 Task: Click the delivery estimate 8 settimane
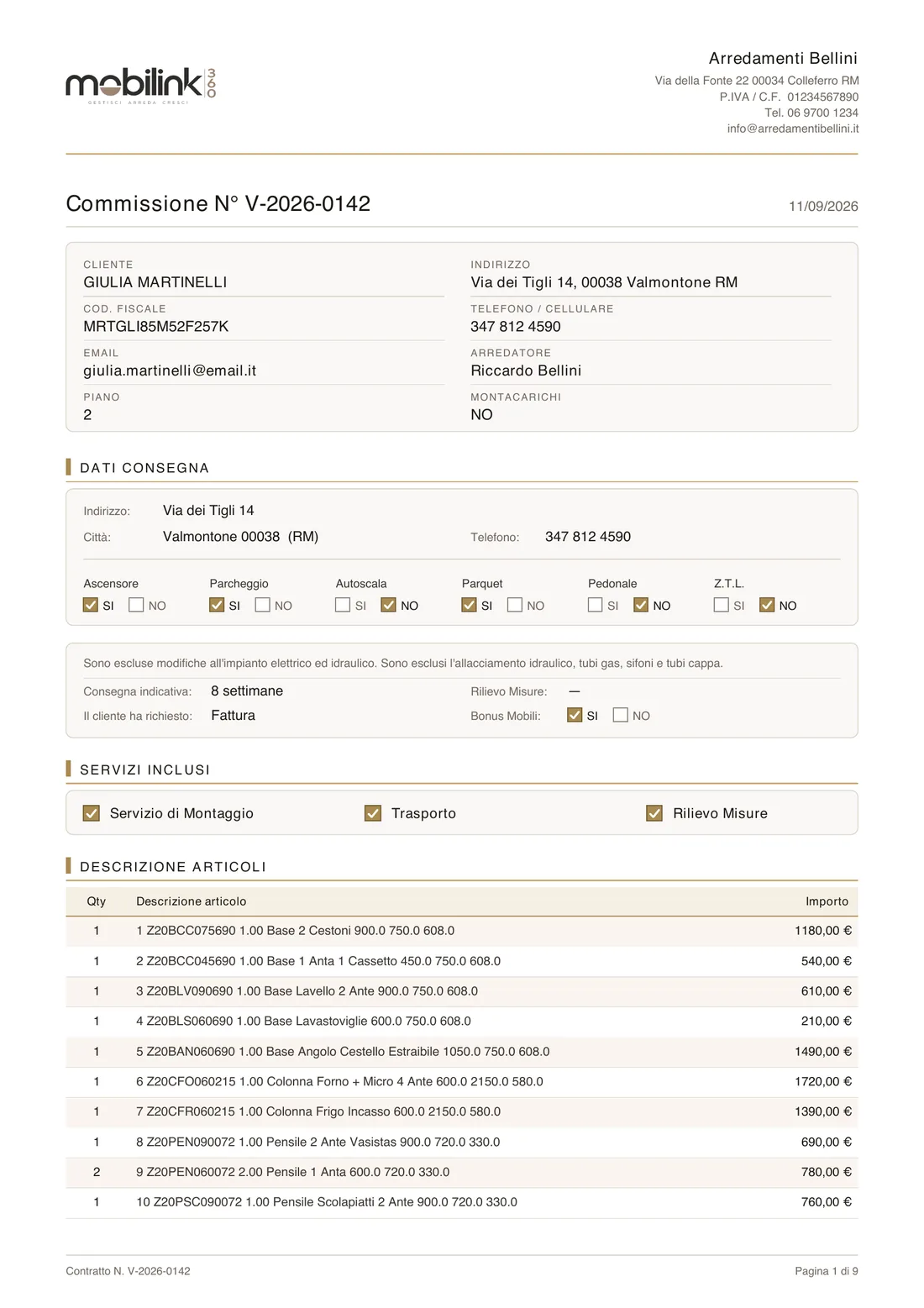[x=247, y=691]
